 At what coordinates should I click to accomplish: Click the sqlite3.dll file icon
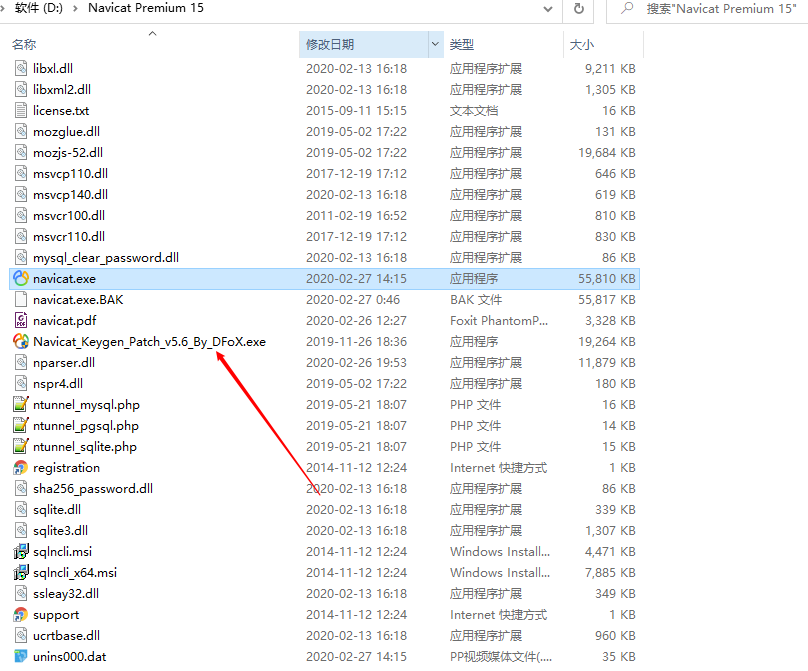[21, 531]
